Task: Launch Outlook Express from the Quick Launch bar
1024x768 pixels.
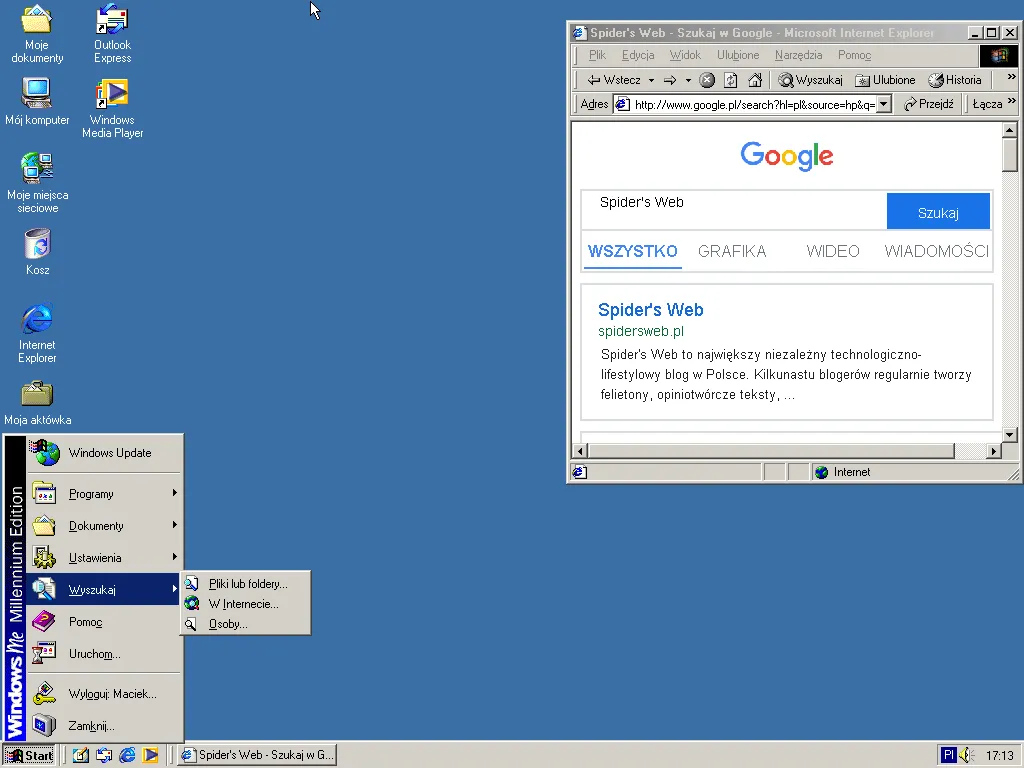Action: [x=104, y=755]
